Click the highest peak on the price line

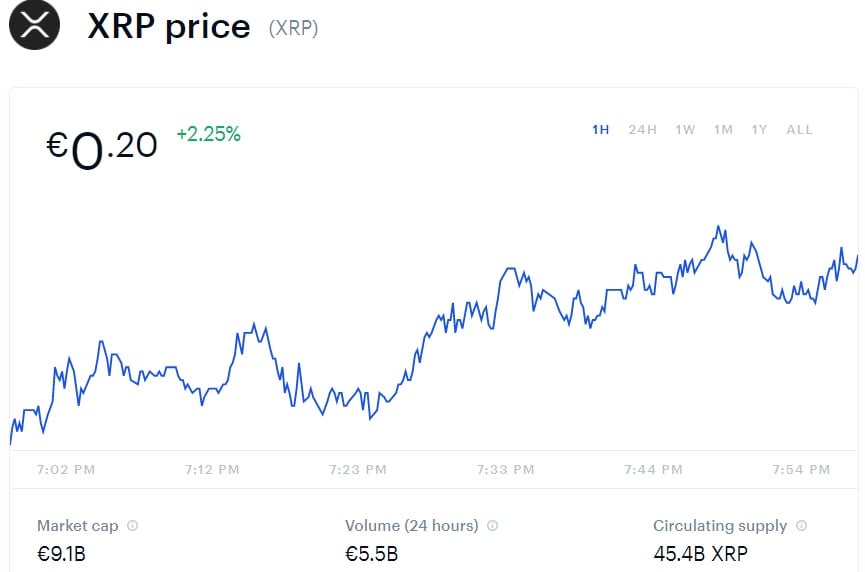click(x=718, y=228)
